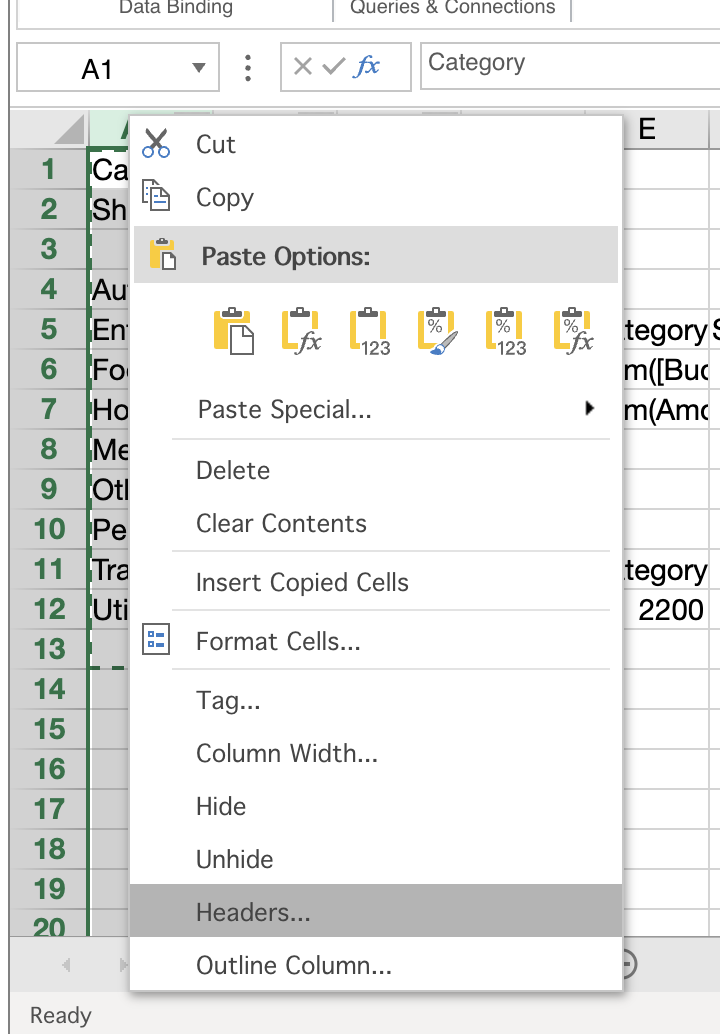
Task: Click the Insert Function fx icon
Action: click(367, 66)
